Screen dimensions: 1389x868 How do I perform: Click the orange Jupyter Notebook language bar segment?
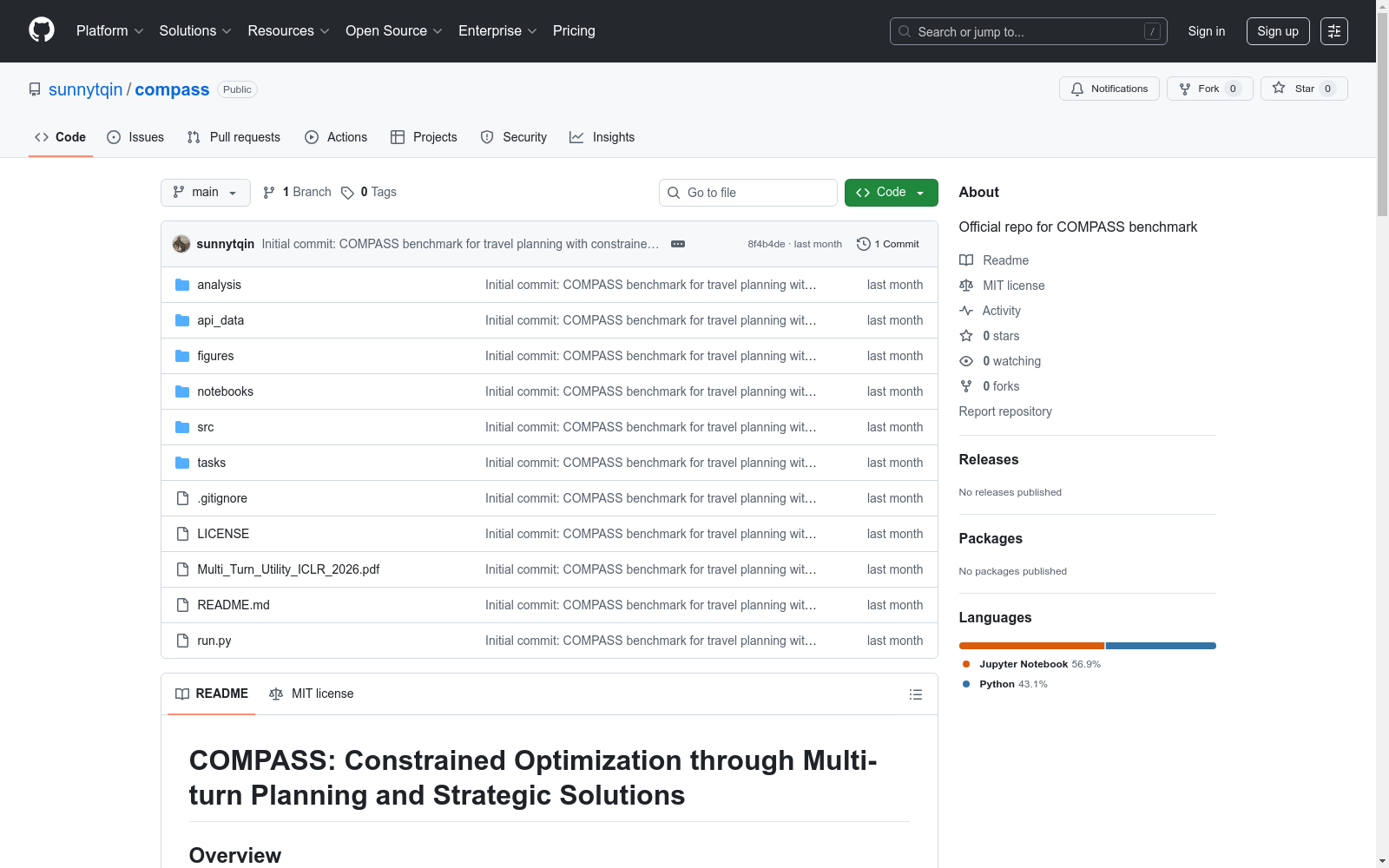[1031, 646]
